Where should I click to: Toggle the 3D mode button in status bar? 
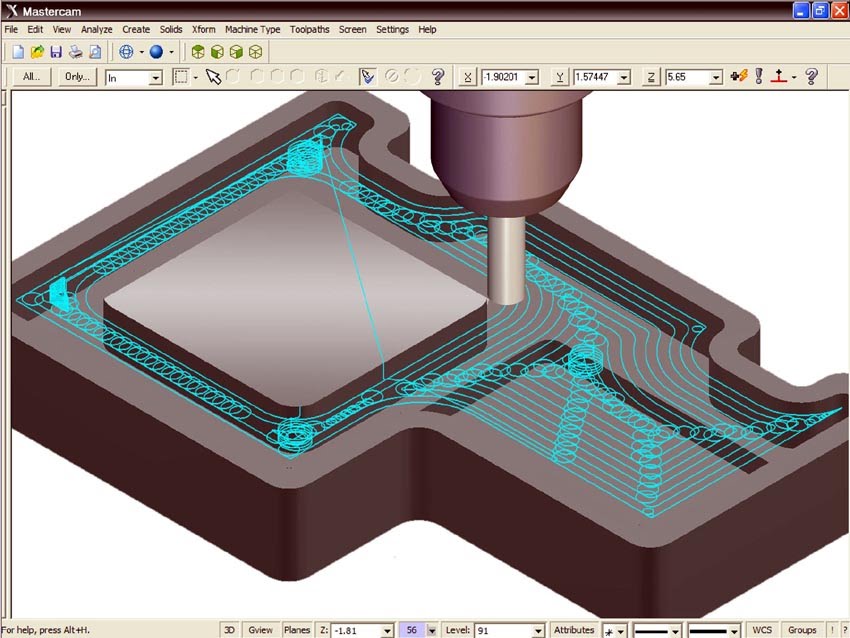(x=229, y=630)
